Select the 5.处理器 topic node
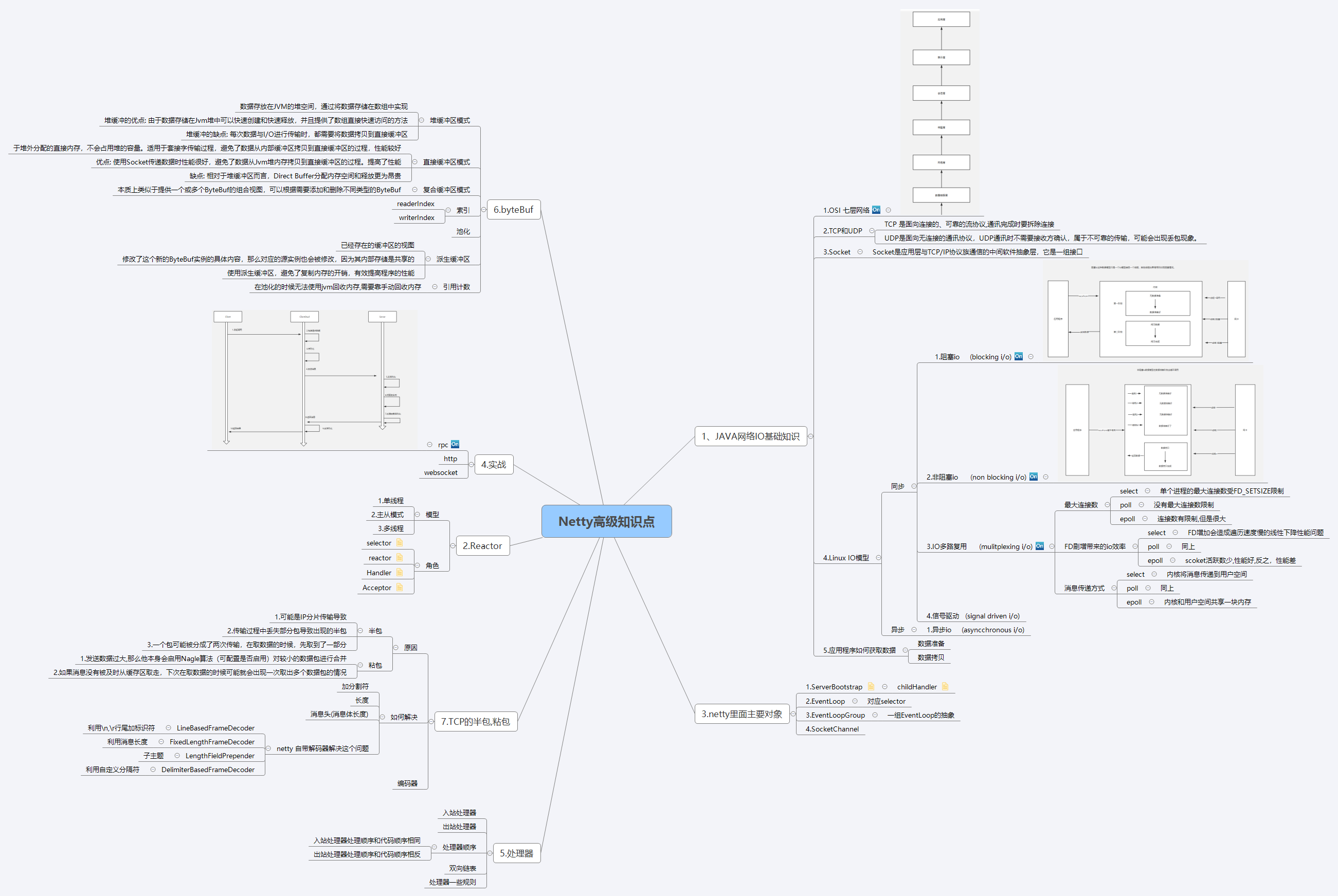Screen dimensions: 1338x896 click(x=517, y=853)
